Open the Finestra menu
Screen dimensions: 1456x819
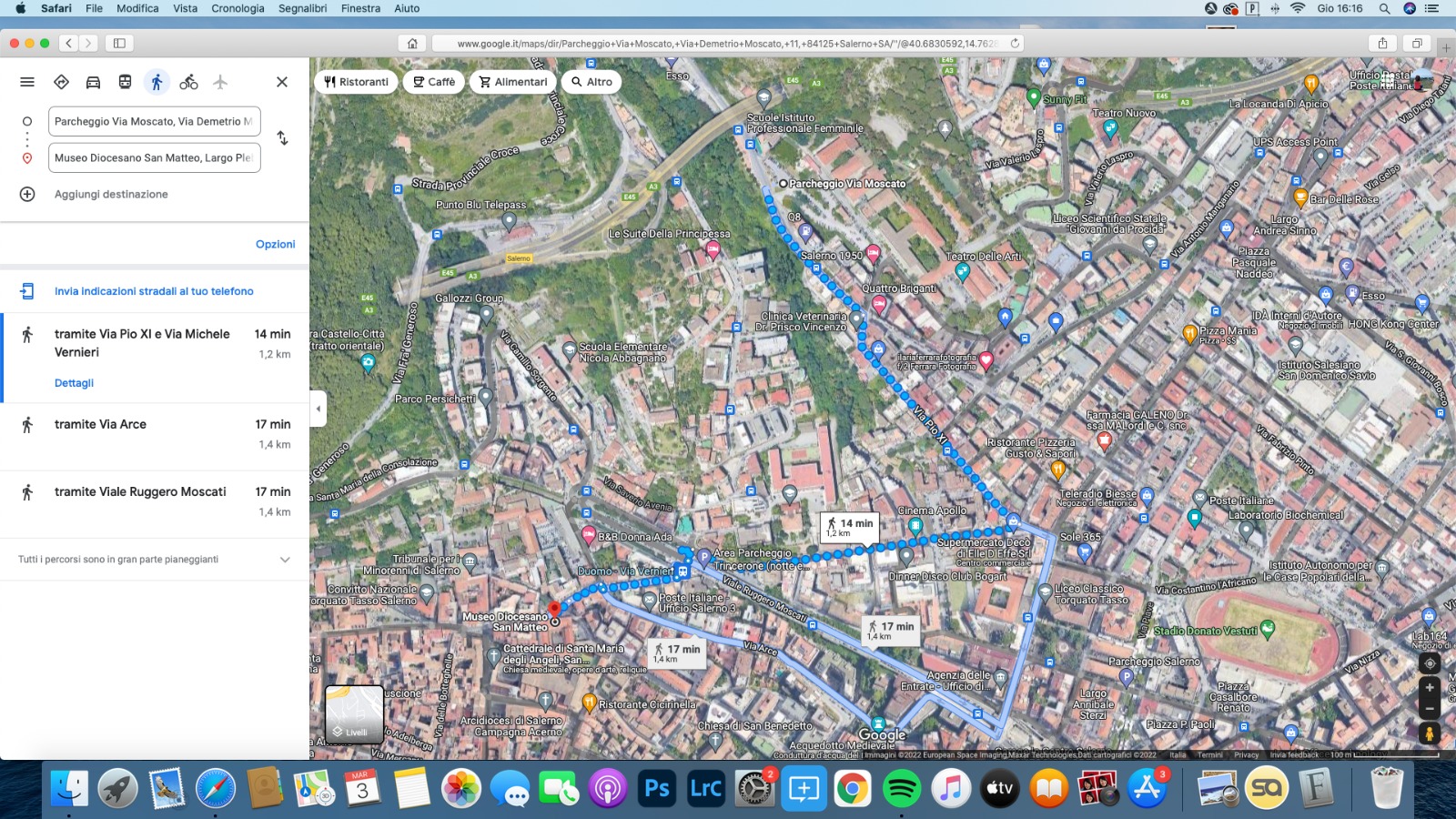click(x=360, y=8)
